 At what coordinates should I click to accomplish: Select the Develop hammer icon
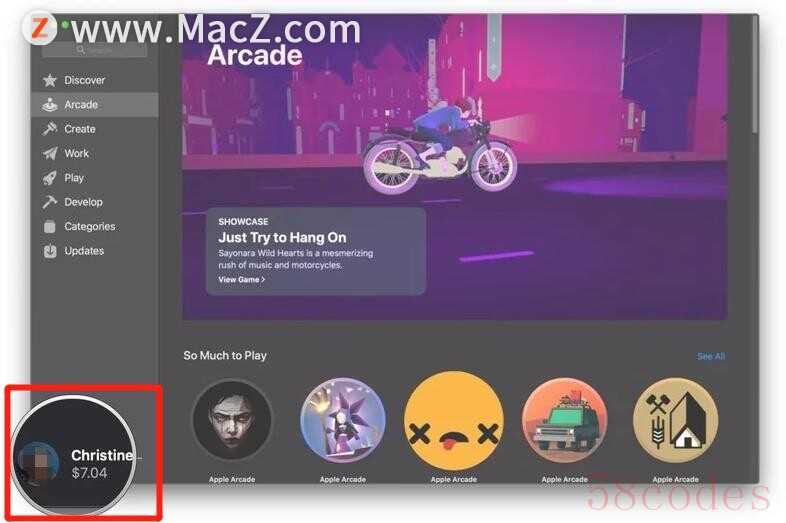[50, 202]
